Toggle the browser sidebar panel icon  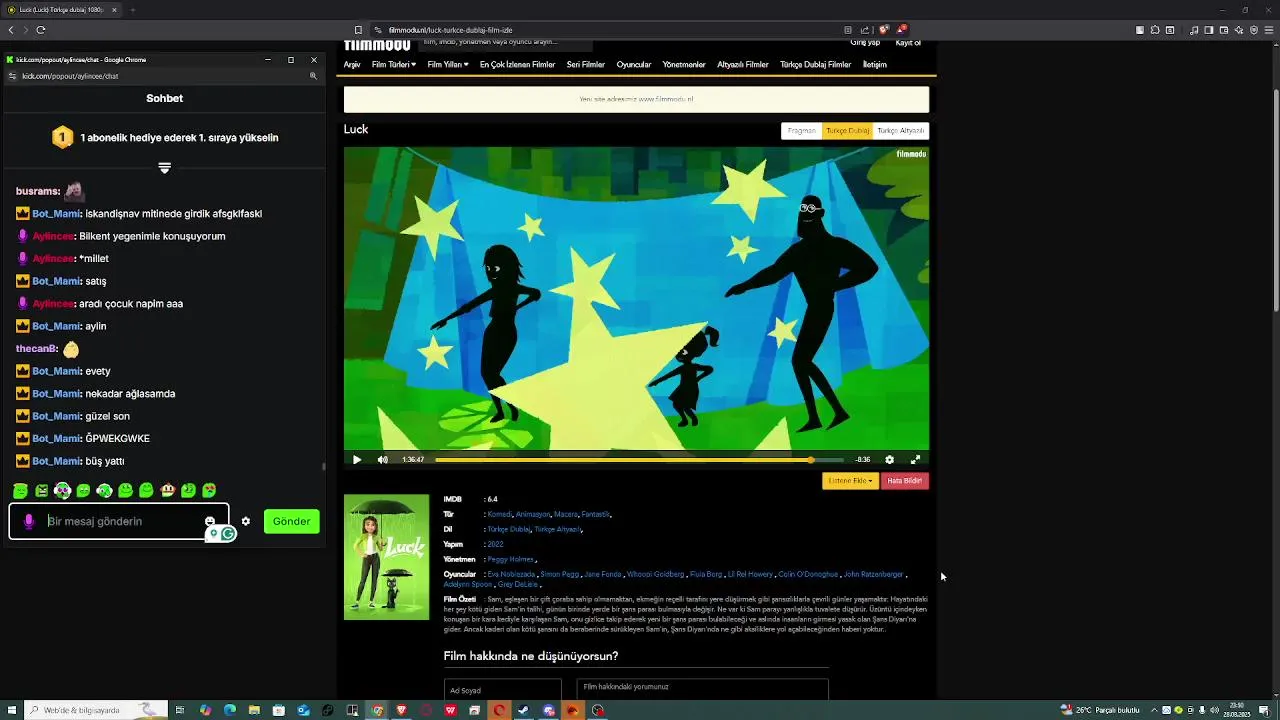tap(1209, 30)
